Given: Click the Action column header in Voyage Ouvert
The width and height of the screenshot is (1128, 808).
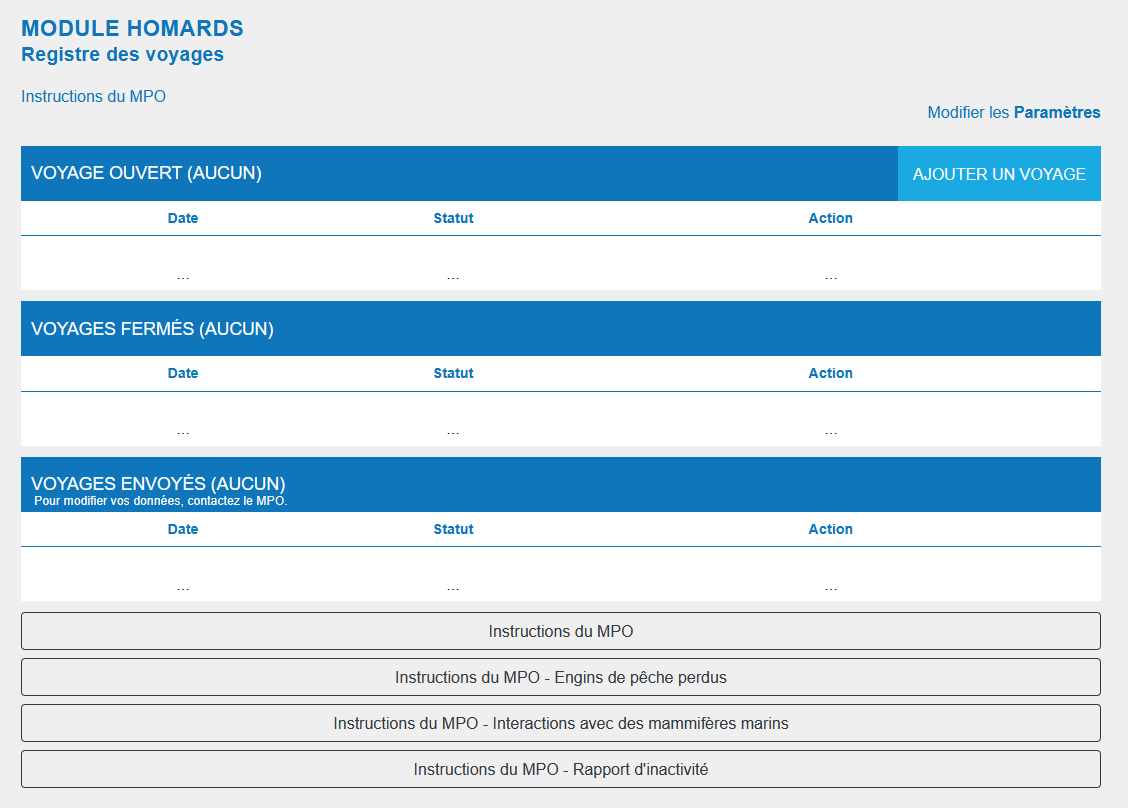Looking at the screenshot, I should [x=830, y=218].
